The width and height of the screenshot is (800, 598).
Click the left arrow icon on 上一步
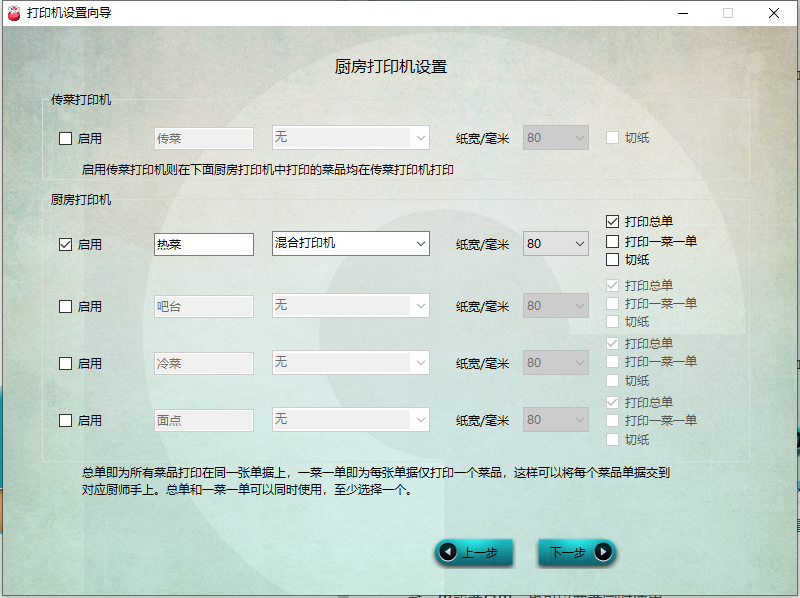coord(448,552)
